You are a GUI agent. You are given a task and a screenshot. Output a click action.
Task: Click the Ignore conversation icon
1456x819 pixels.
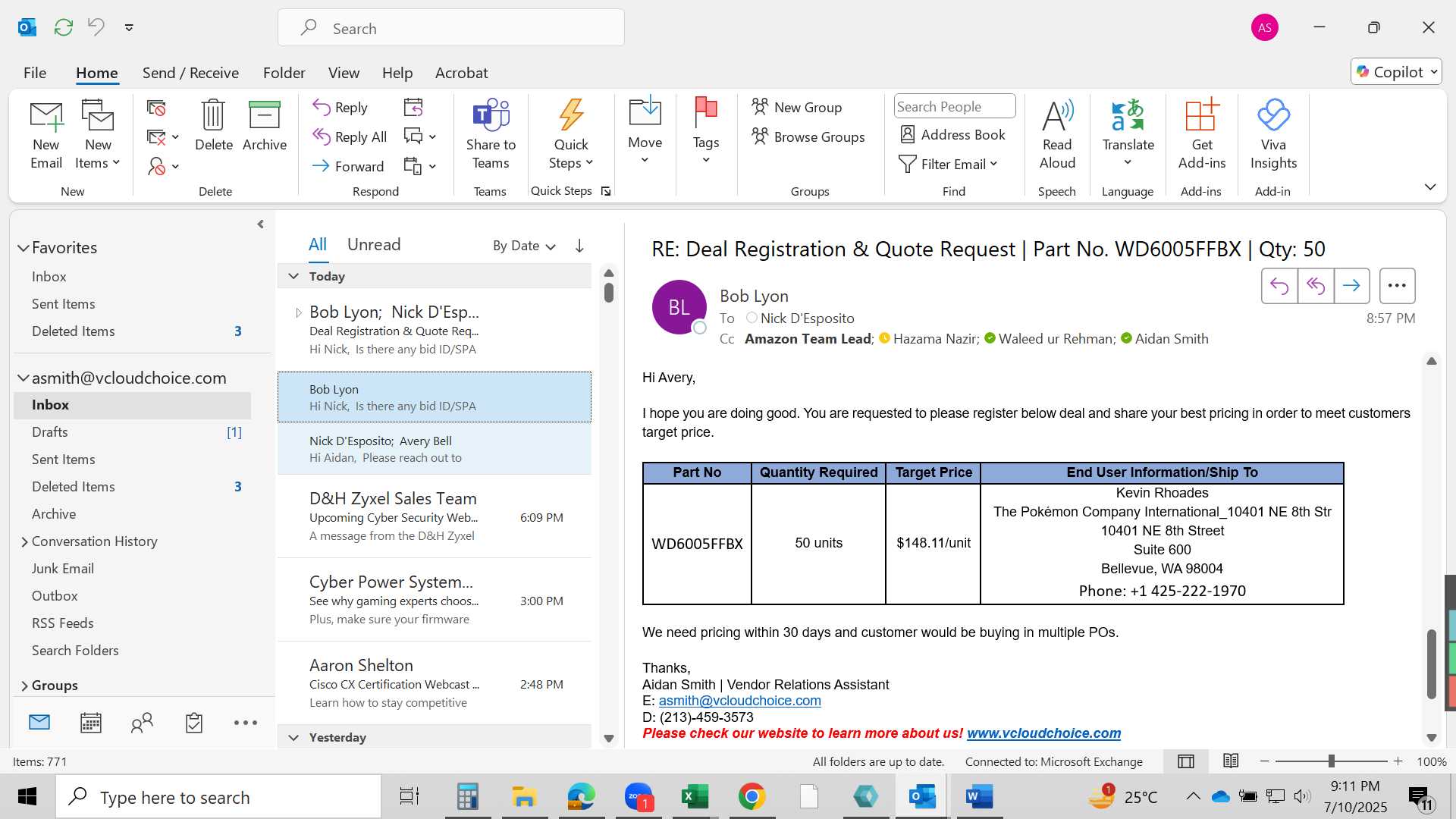[156, 108]
